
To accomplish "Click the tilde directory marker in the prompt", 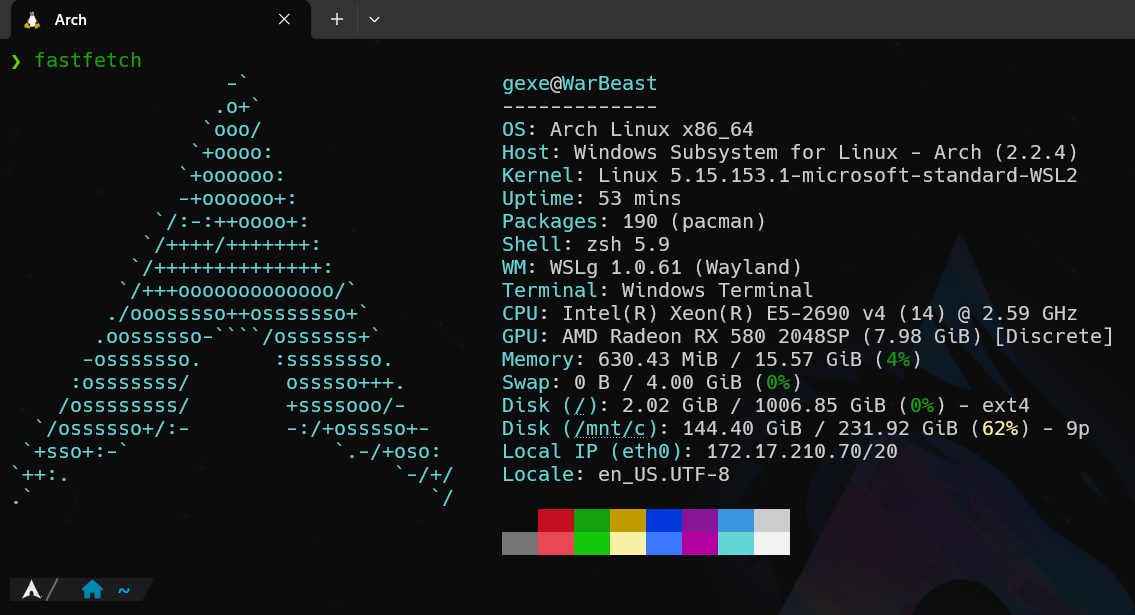I will pyautogui.click(x=124, y=590).
